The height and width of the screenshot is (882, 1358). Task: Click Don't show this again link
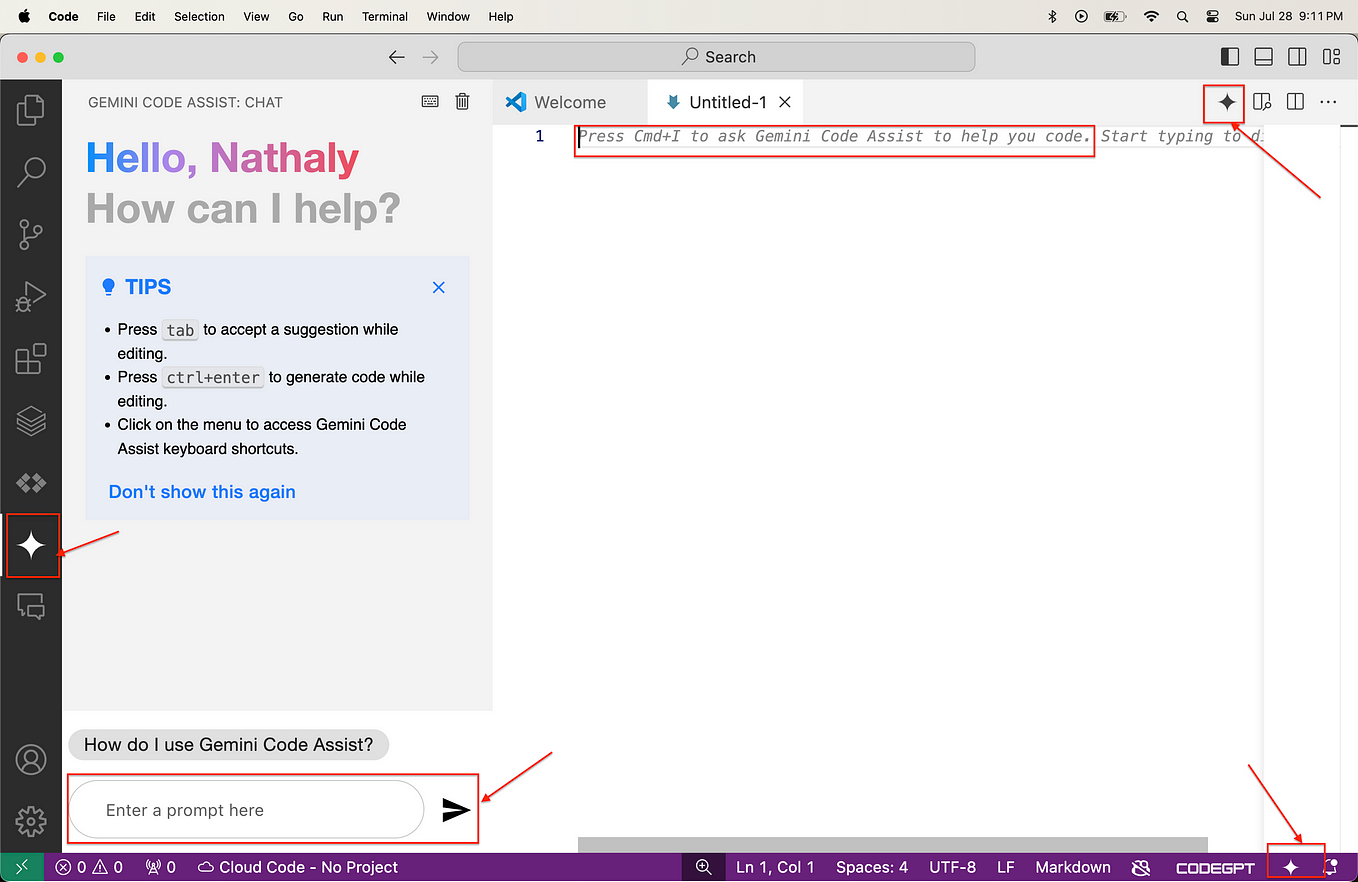[202, 492]
